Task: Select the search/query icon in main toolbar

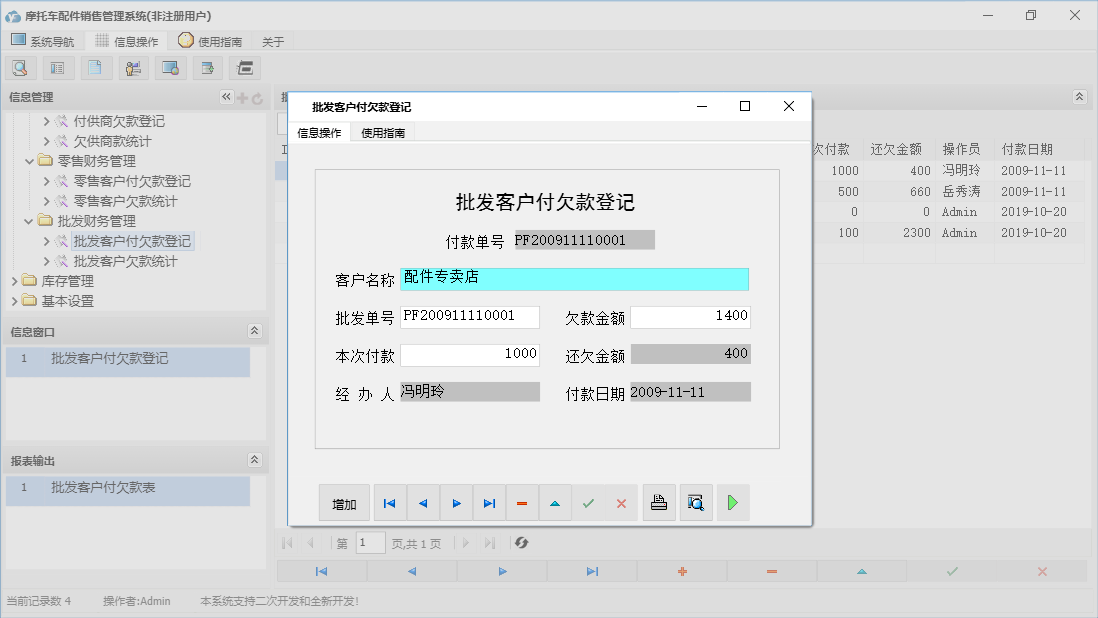Action: (20, 67)
